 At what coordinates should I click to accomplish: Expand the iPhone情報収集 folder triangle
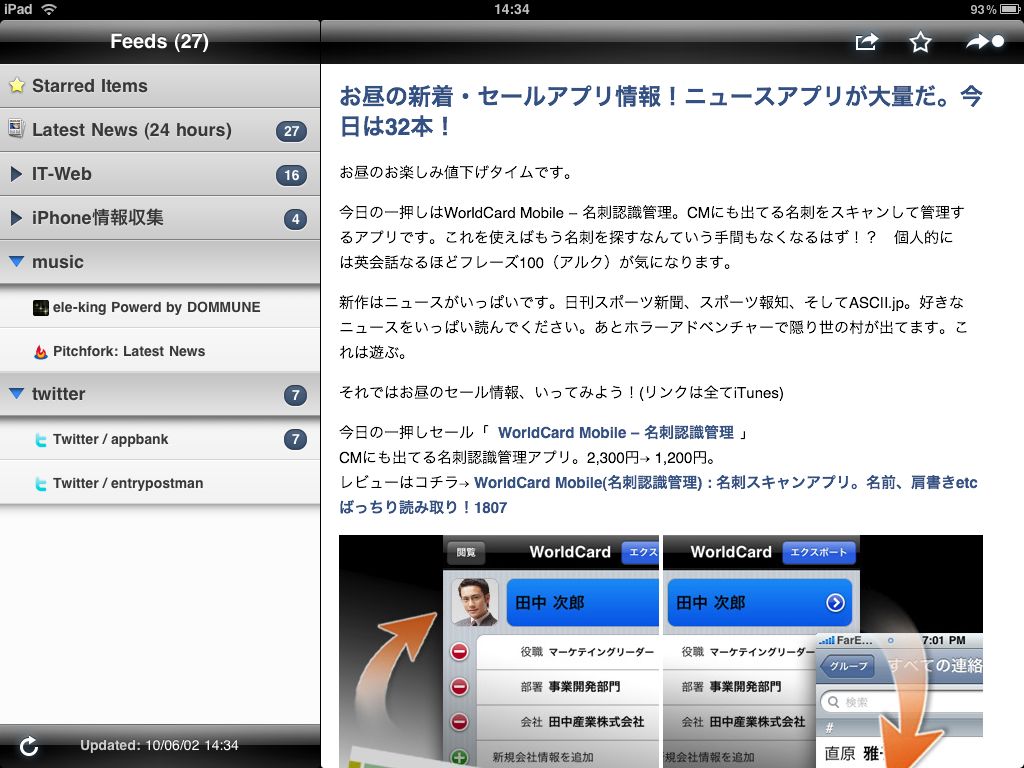(16, 217)
